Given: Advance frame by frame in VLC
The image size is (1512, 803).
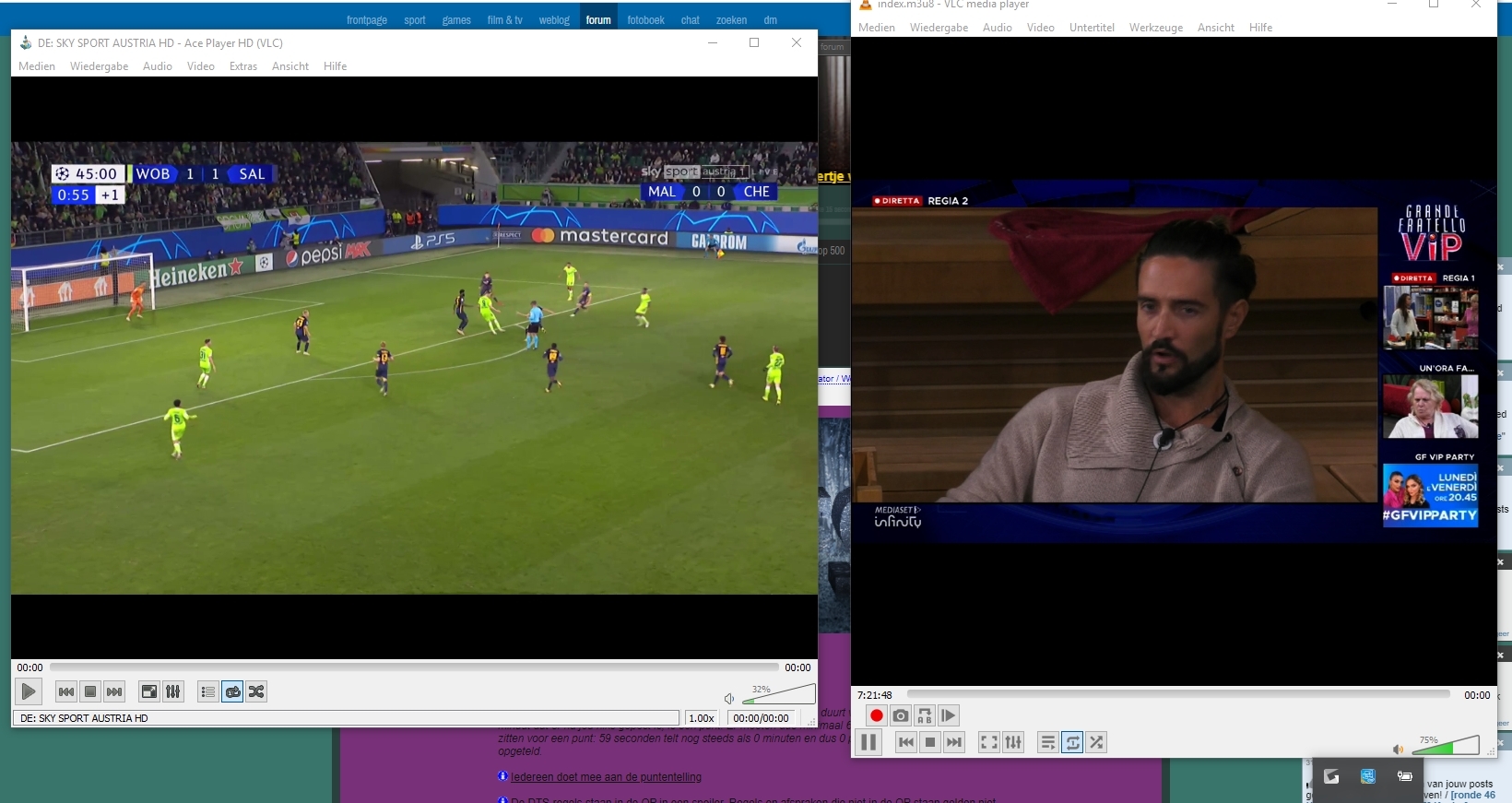Looking at the screenshot, I should (949, 715).
